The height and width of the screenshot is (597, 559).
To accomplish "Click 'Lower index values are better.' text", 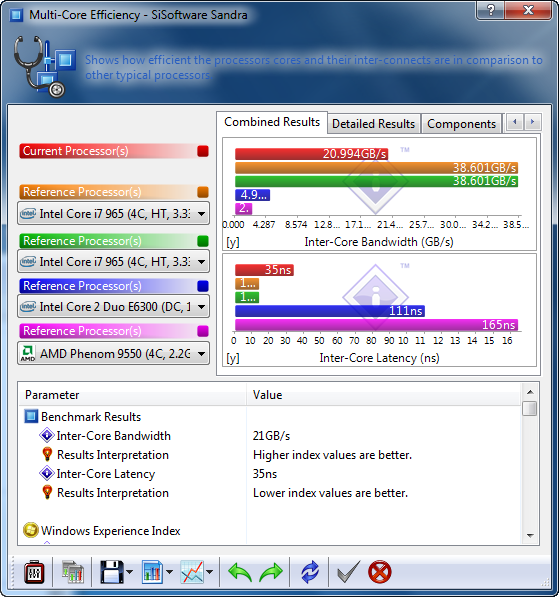I will [x=331, y=493].
